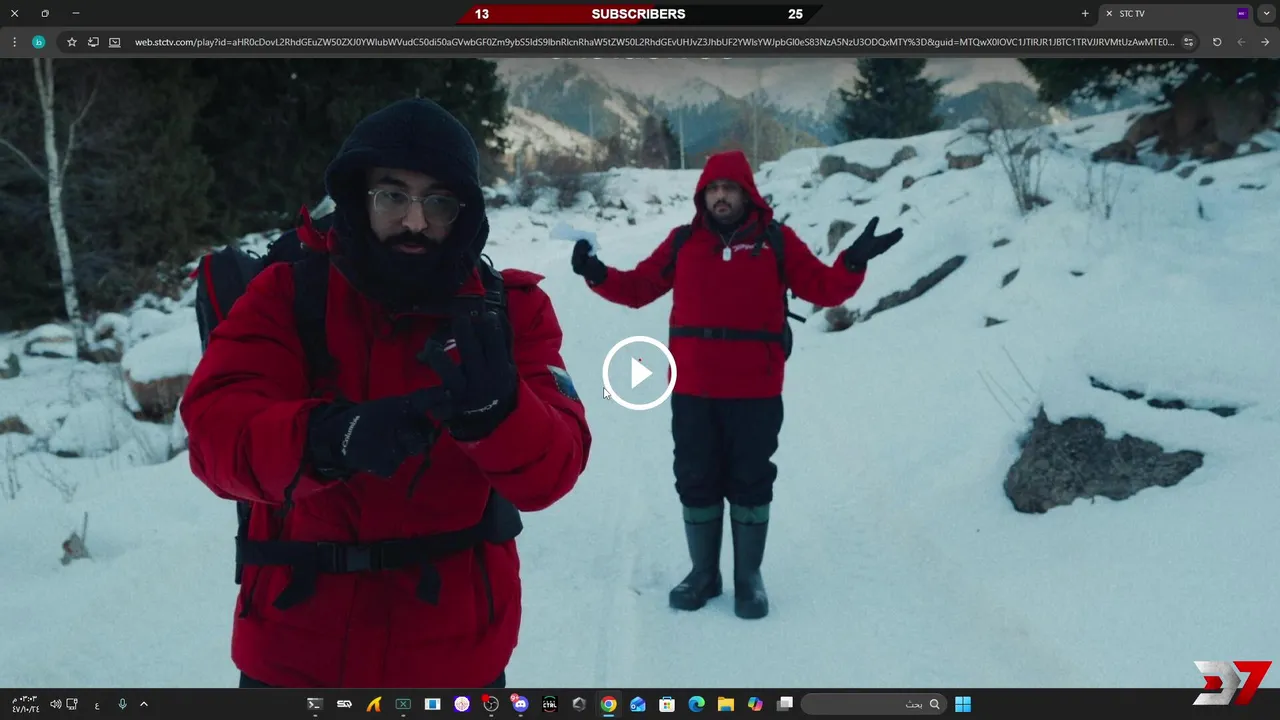Screen dimensions: 1280x720
Task: Open Unity Hub icon in taskbar
Action: tap(579, 704)
